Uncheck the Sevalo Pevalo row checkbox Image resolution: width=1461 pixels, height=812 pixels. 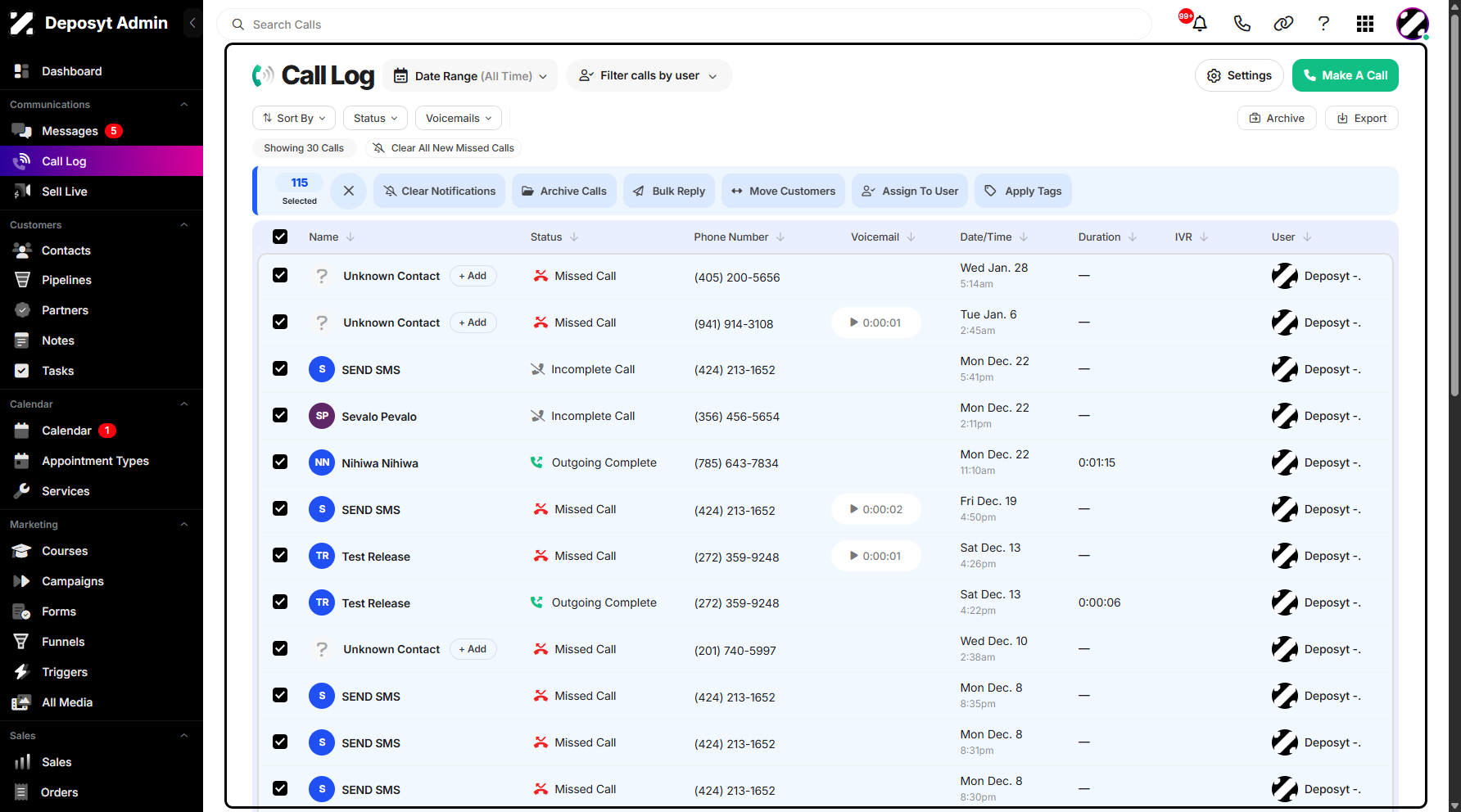click(x=280, y=415)
